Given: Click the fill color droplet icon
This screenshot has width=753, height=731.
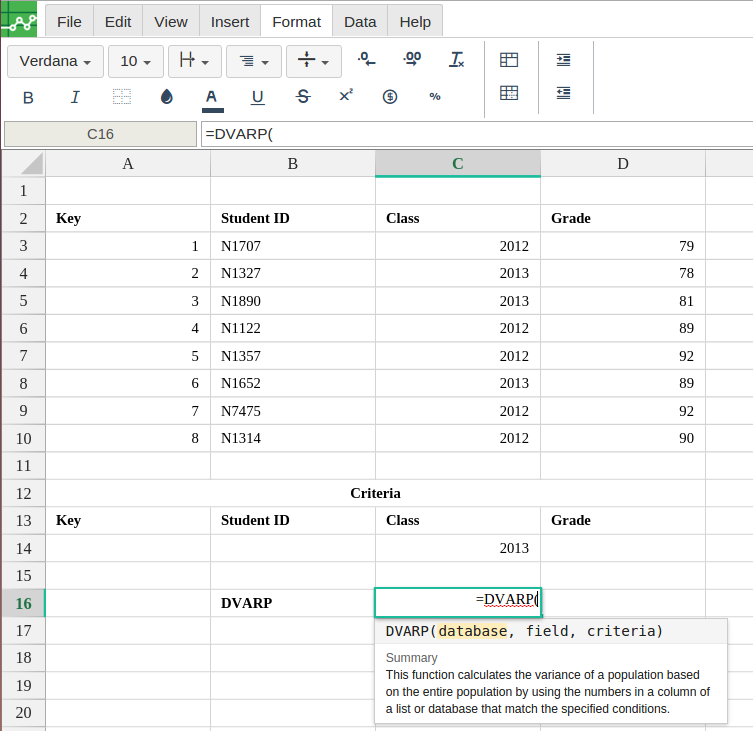Looking at the screenshot, I should tap(167, 97).
